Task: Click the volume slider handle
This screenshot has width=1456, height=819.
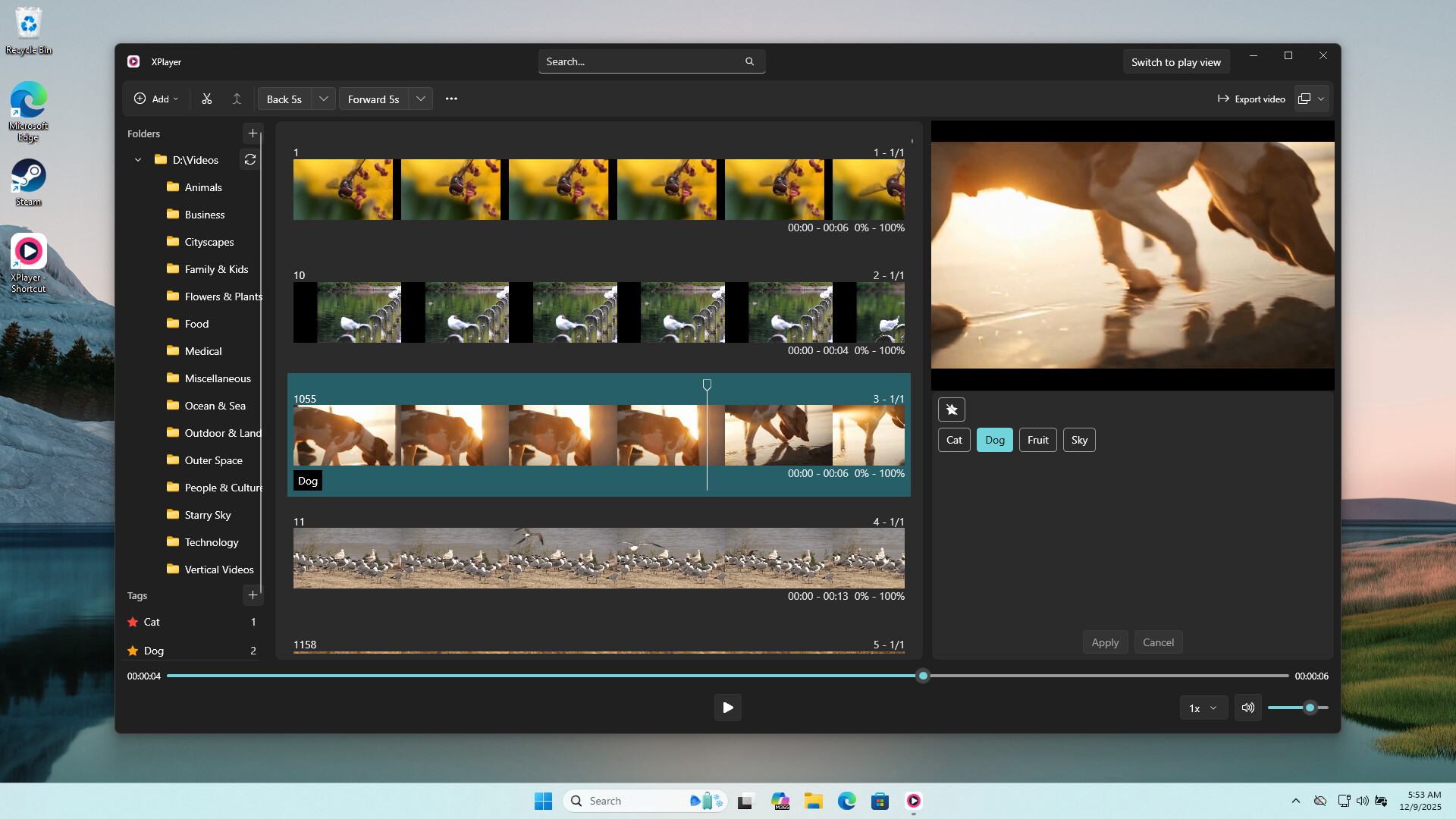Action: point(1310,708)
